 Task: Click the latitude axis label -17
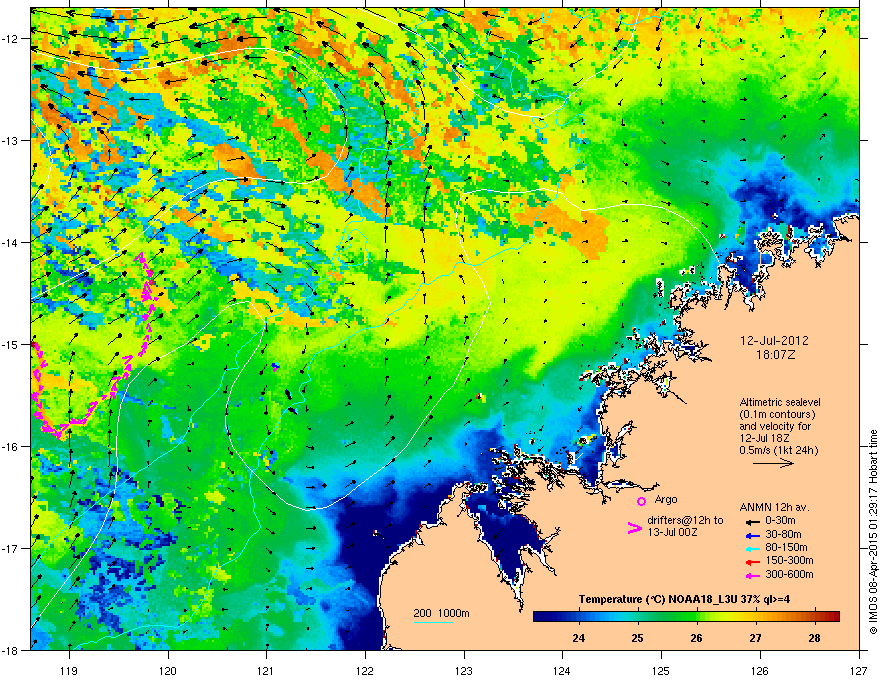pyautogui.click(x=12, y=548)
